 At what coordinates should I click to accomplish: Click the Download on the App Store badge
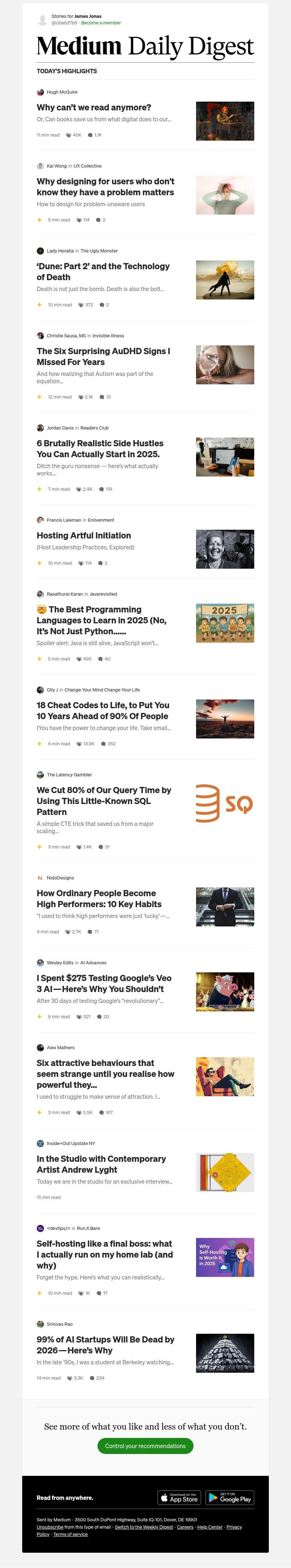coord(179,1497)
